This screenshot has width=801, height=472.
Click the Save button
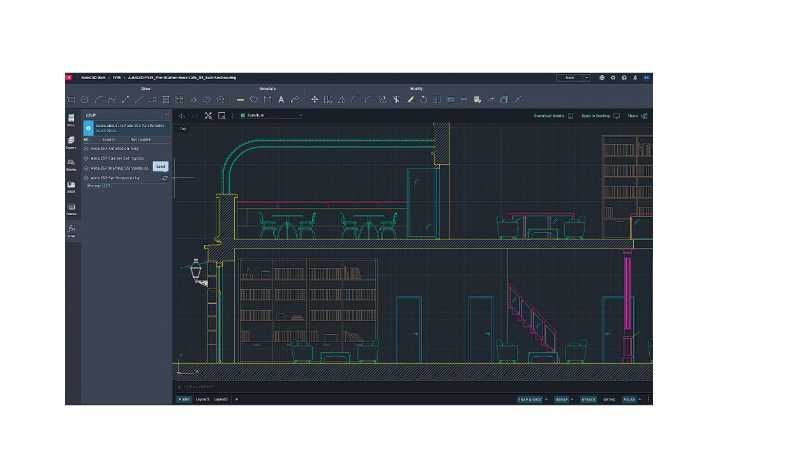pyautogui.click(x=569, y=78)
